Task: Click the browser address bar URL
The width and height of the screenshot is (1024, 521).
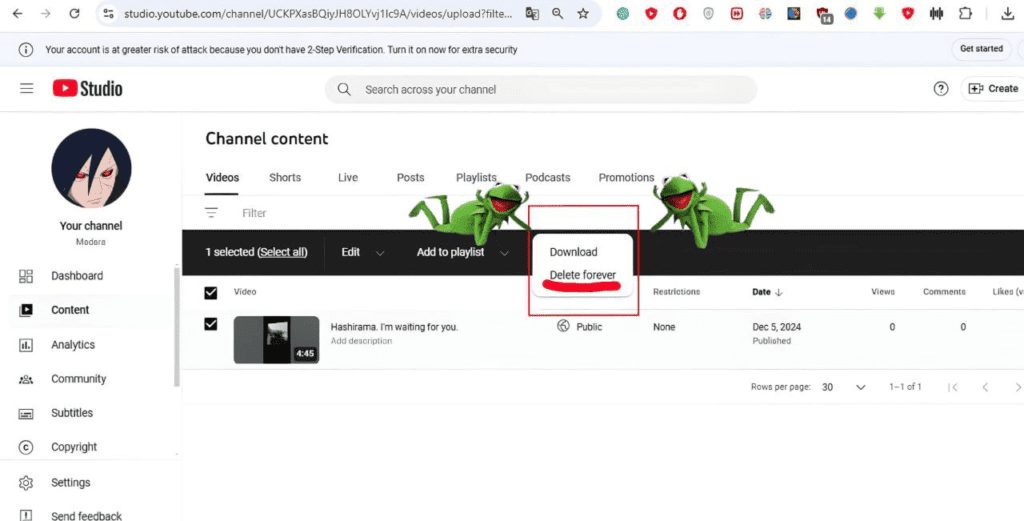Action: [x=318, y=13]
